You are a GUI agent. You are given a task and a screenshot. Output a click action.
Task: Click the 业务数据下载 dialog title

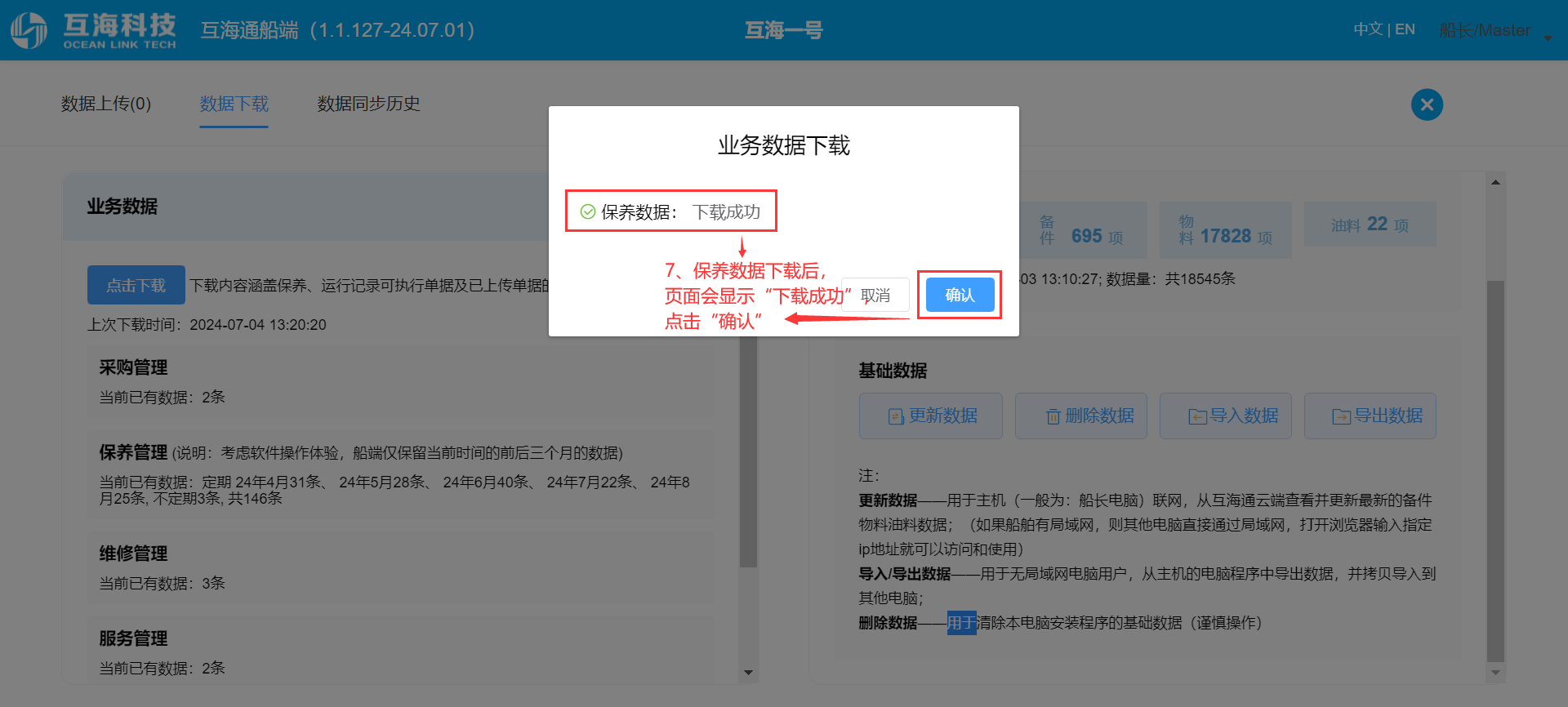coord(784,145)
